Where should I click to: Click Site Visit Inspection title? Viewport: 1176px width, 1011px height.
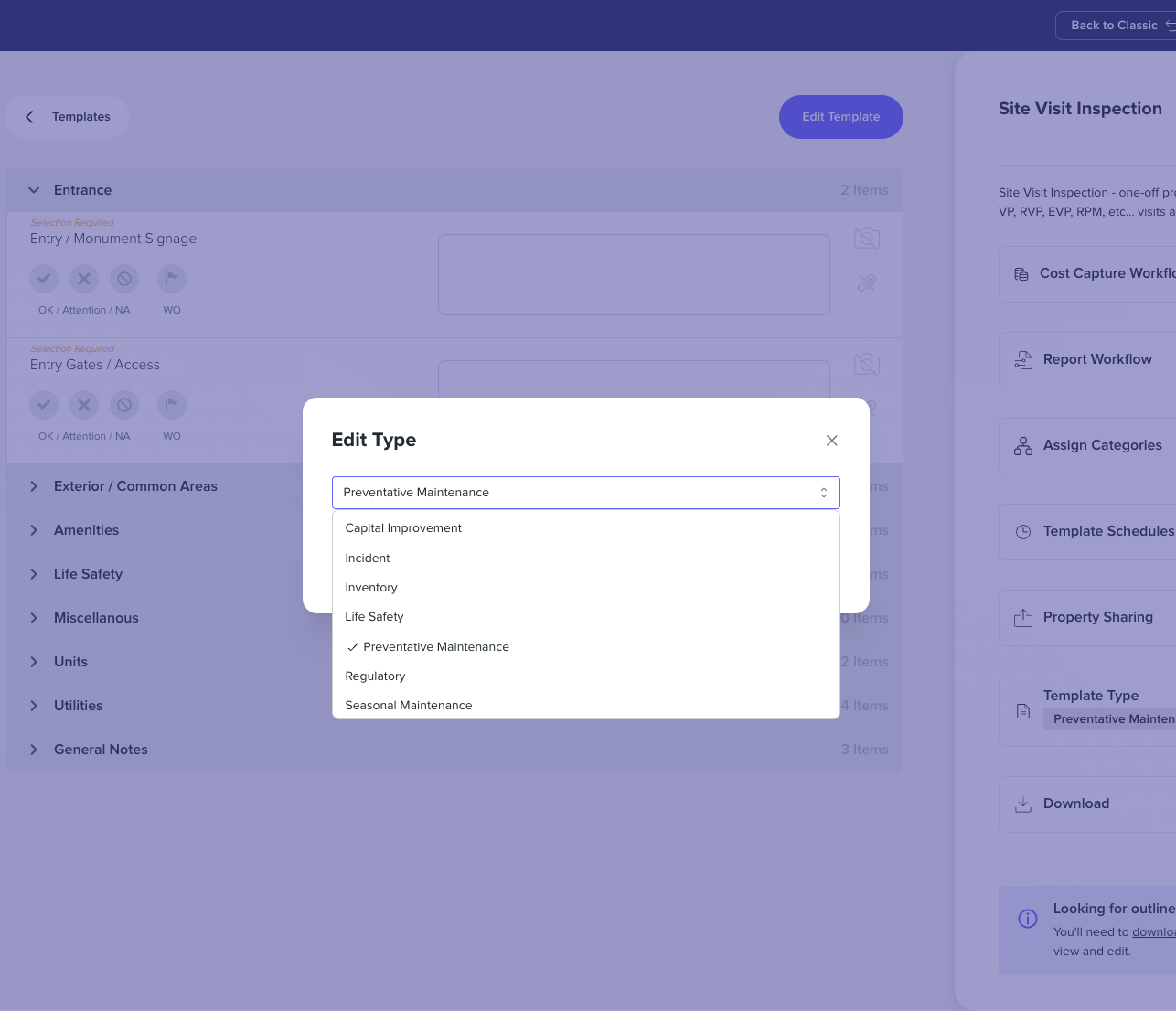(x=1080, y=109)
